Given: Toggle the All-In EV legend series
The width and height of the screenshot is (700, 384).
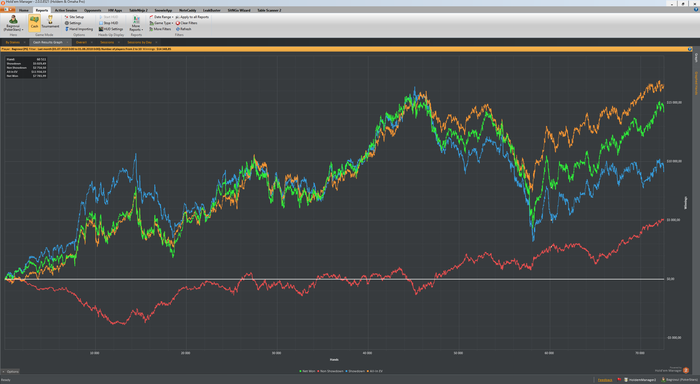Looking at the screenshot, I should [x=375, y=371].
